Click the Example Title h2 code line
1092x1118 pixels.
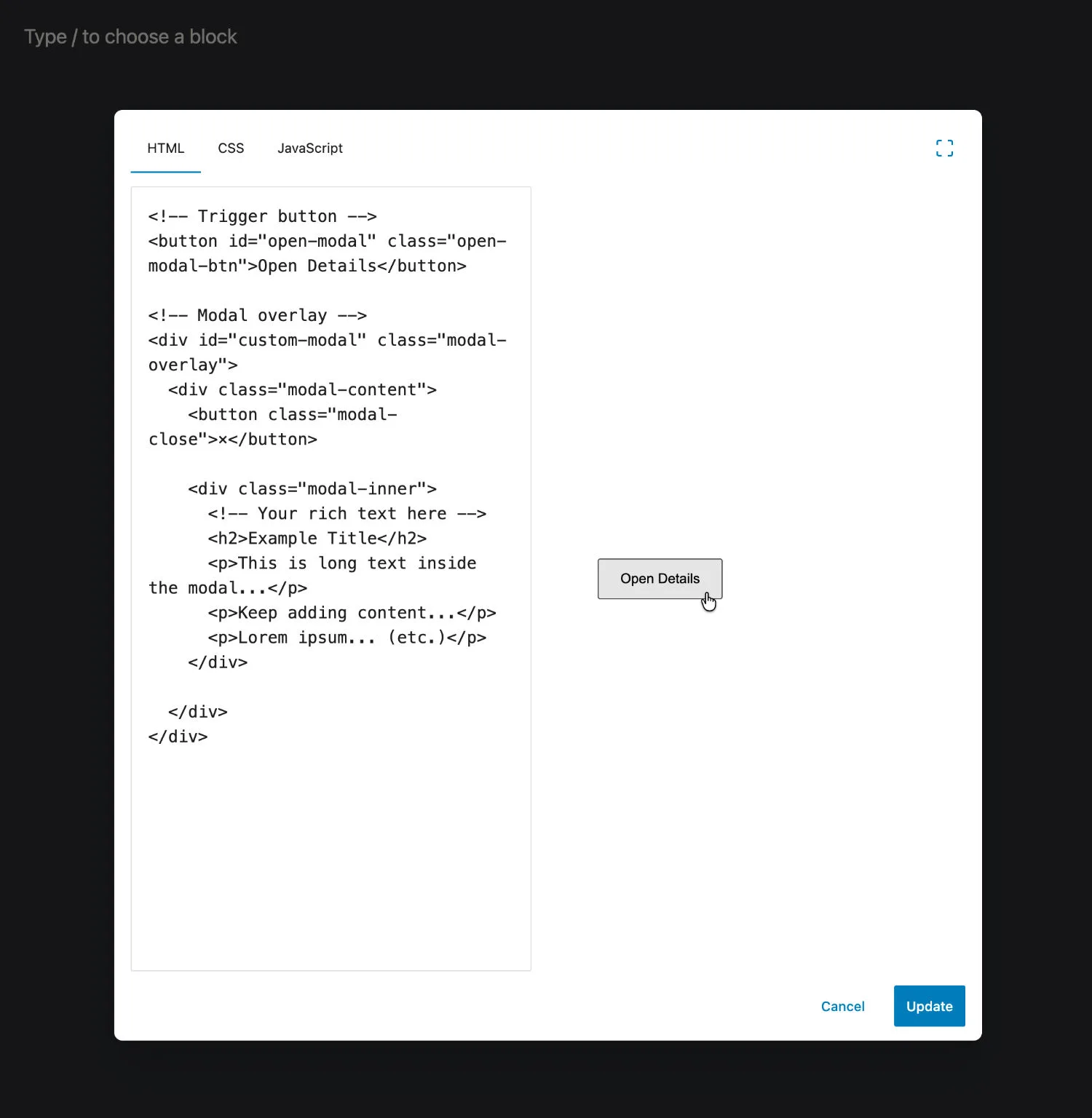pyautogui.click(x=316, y=538)
